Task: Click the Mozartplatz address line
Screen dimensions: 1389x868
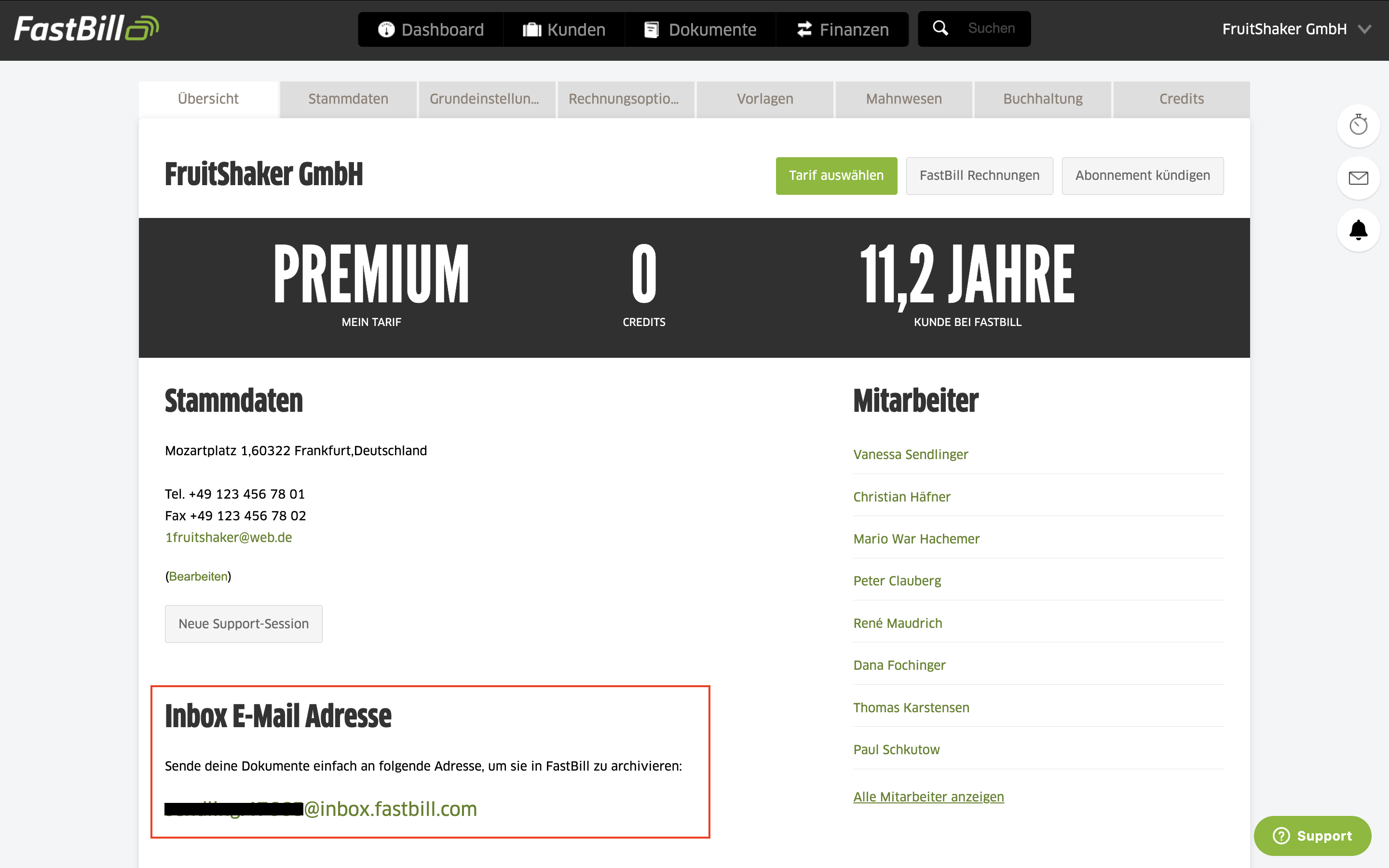Action: 296,451
